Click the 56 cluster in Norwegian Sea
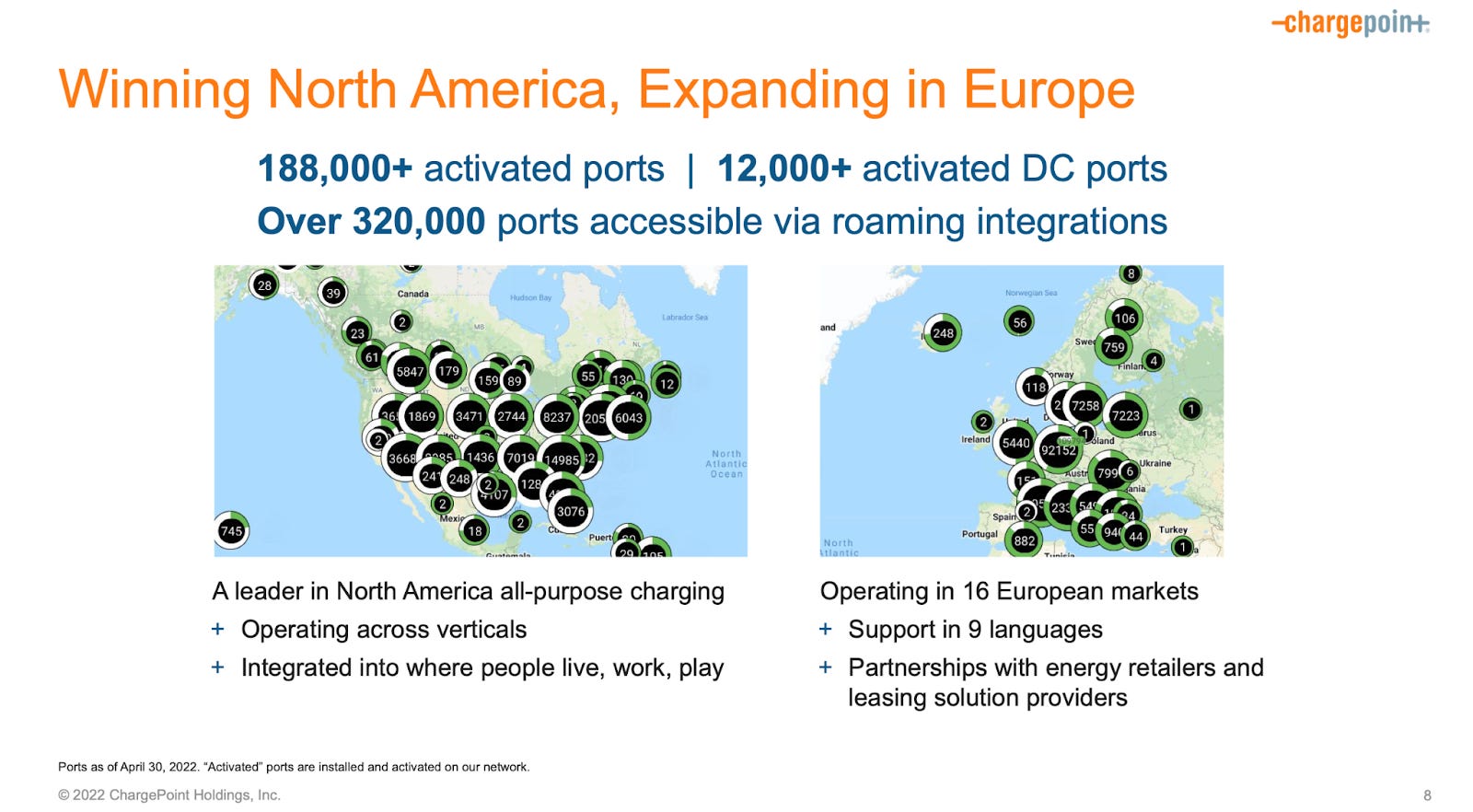This screenshot has width=1473, height=812. [1019, 322]
